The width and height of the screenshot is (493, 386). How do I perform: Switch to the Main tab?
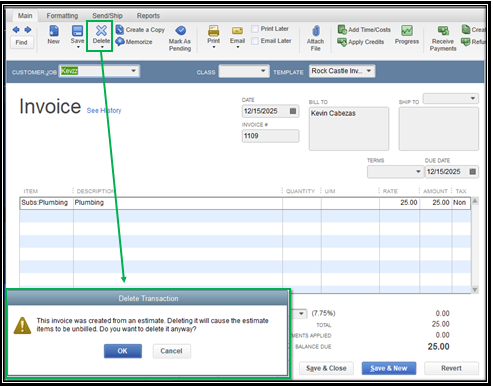[25, 16]
